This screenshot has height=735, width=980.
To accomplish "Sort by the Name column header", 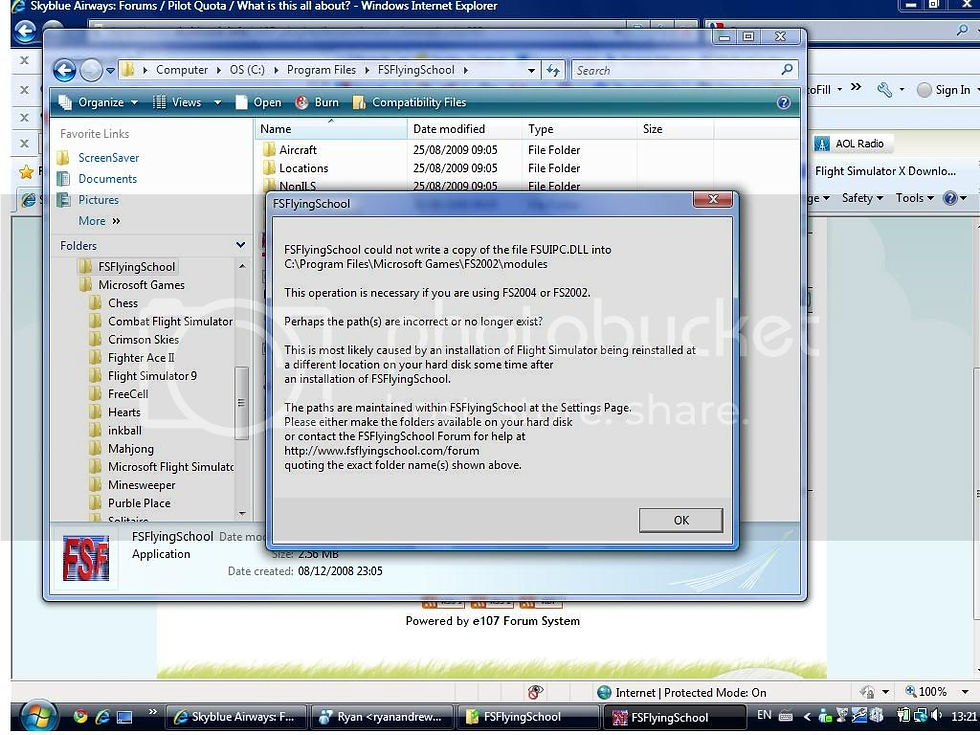I will (331, 129).
